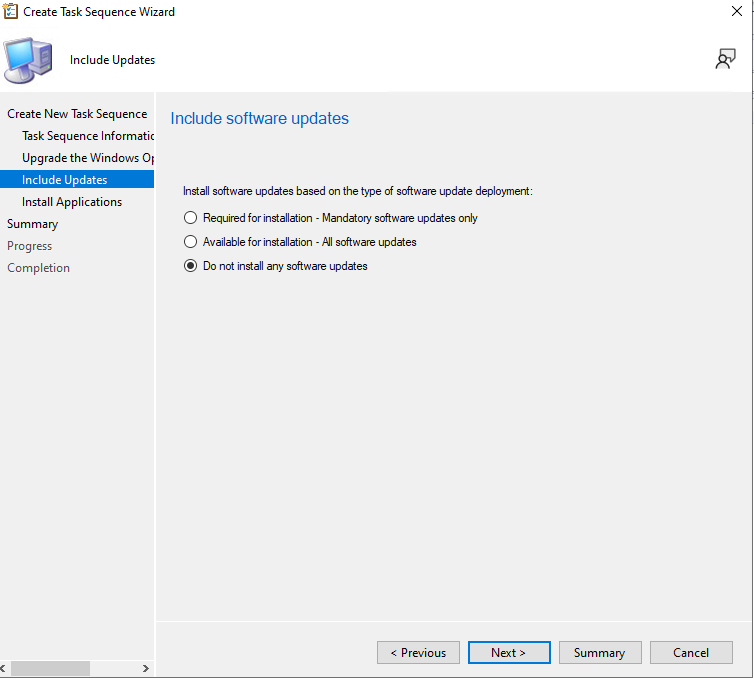Image resolution: width=754 pixels, height=680 pixels.
Task: Select Required for installation radio button
Action: pos(190,218)
